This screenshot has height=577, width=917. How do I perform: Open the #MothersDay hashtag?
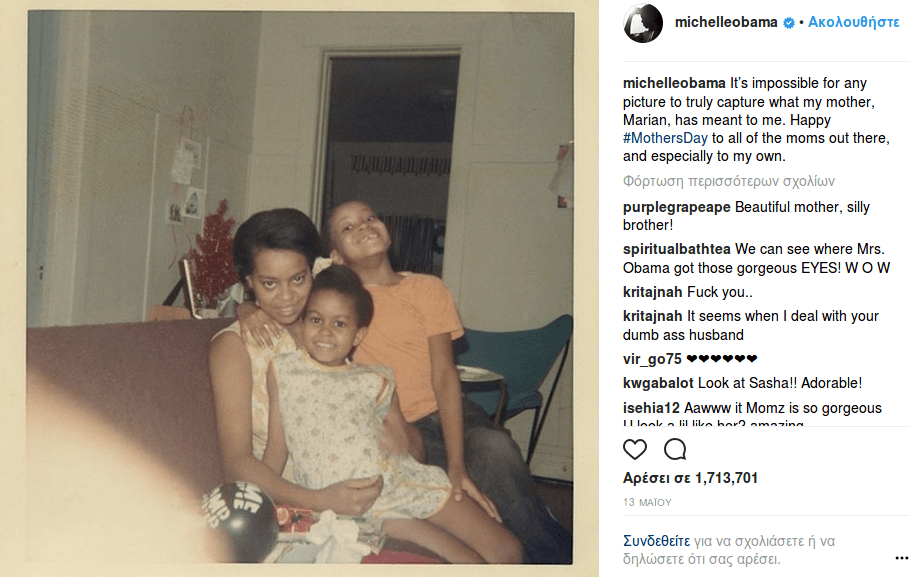click(665, 138)
